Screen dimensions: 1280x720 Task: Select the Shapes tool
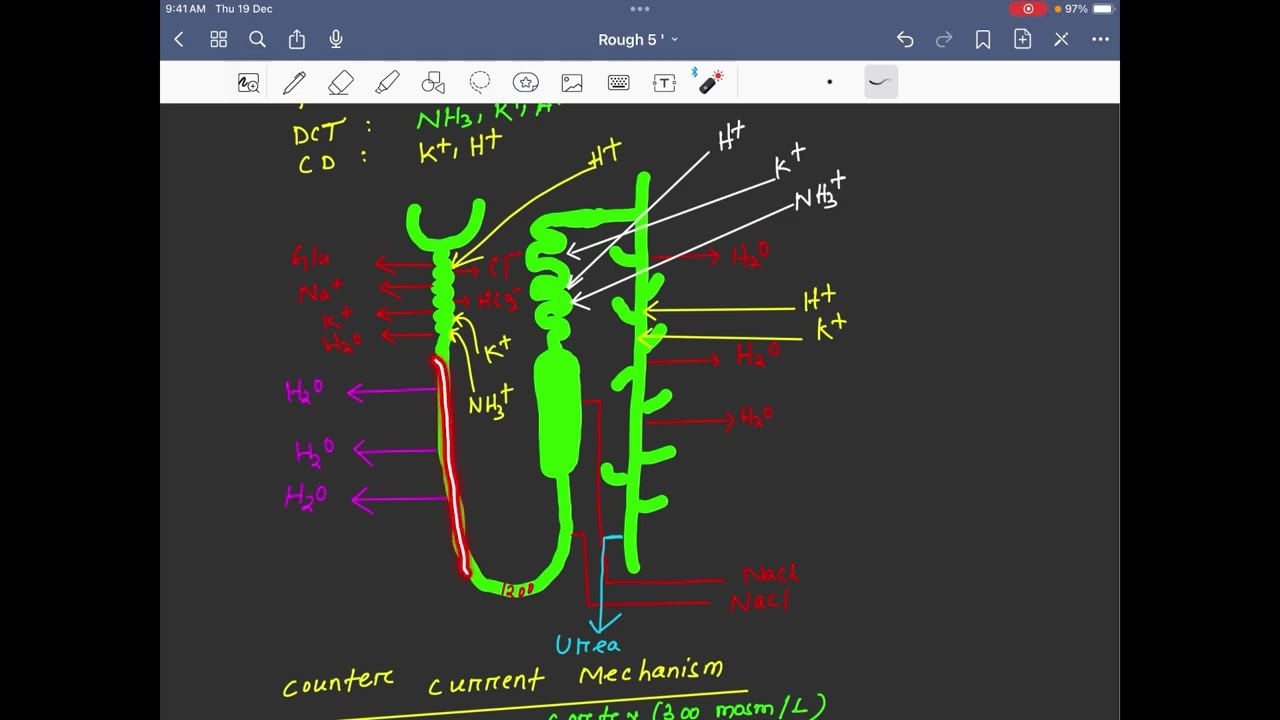[433, 83]
